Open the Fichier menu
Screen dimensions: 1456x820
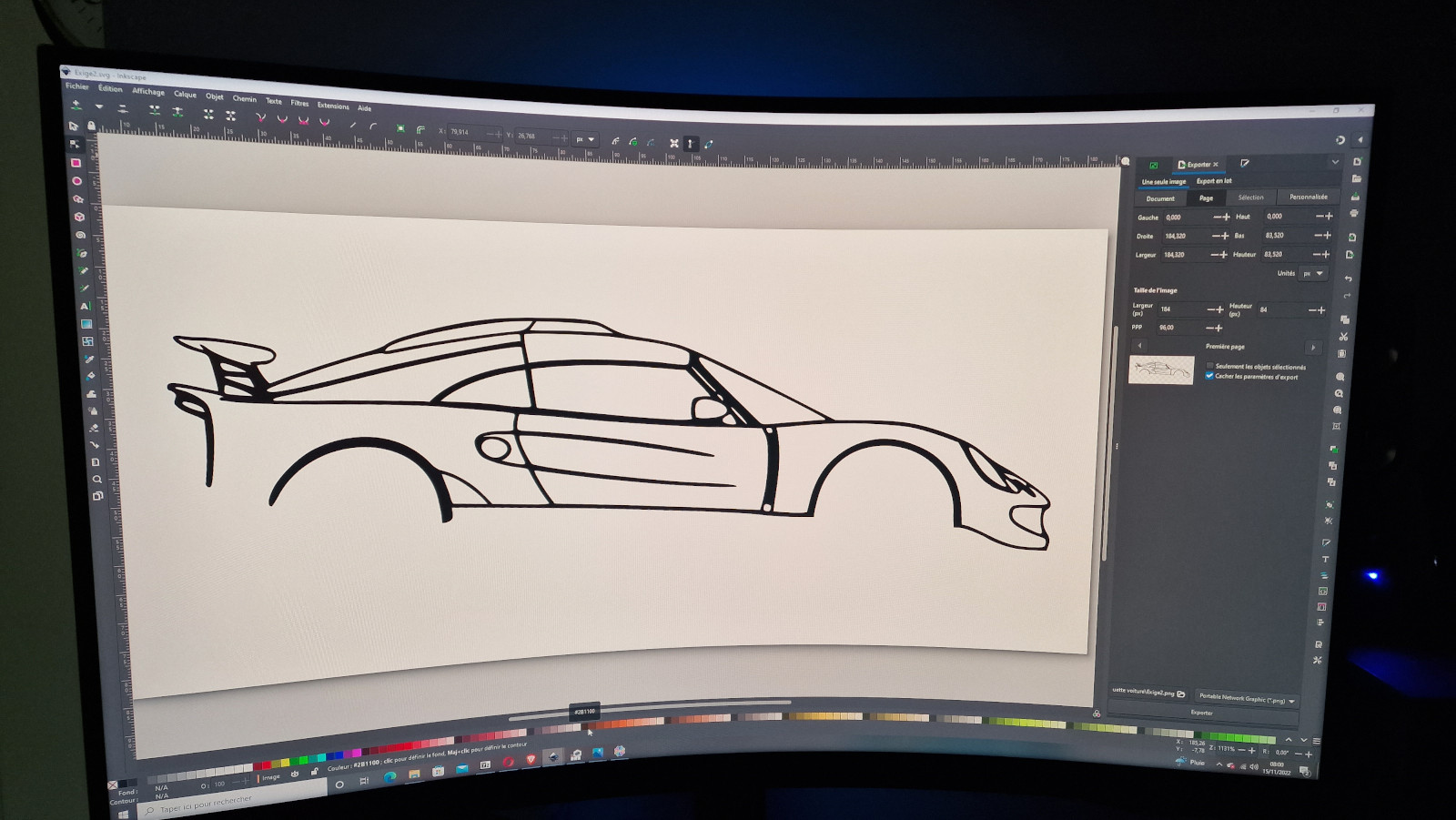click(x=77, y=86)
